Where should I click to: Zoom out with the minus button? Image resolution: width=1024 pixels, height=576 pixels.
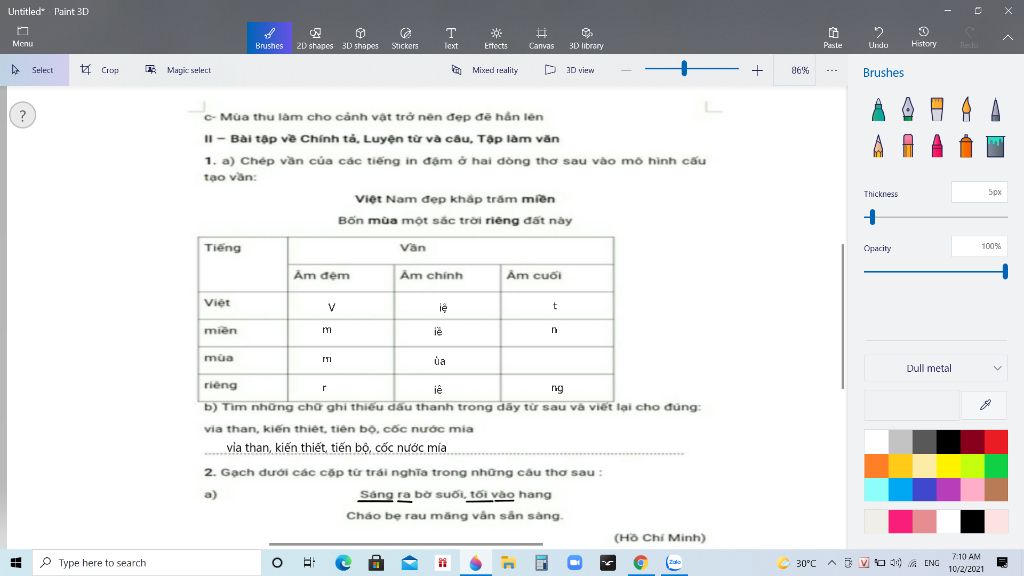pyautogui.click(x=626, y=70)
